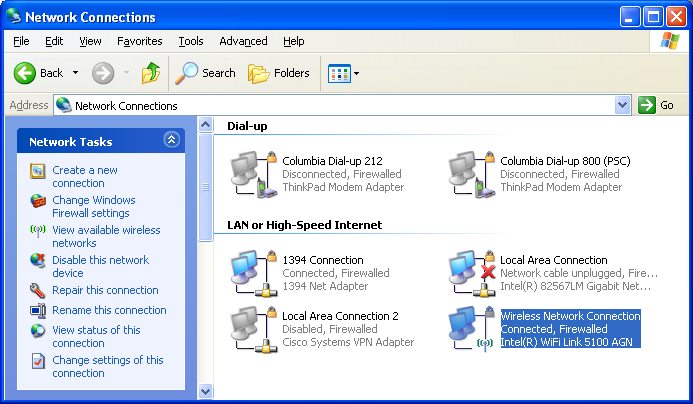Click the Forward arrow icon
The width and height of the screenshot is (693, 404).
tap(103, 73)
